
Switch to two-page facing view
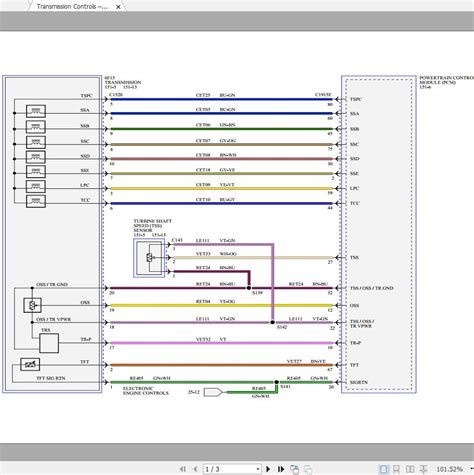click(x=410, y=469)
